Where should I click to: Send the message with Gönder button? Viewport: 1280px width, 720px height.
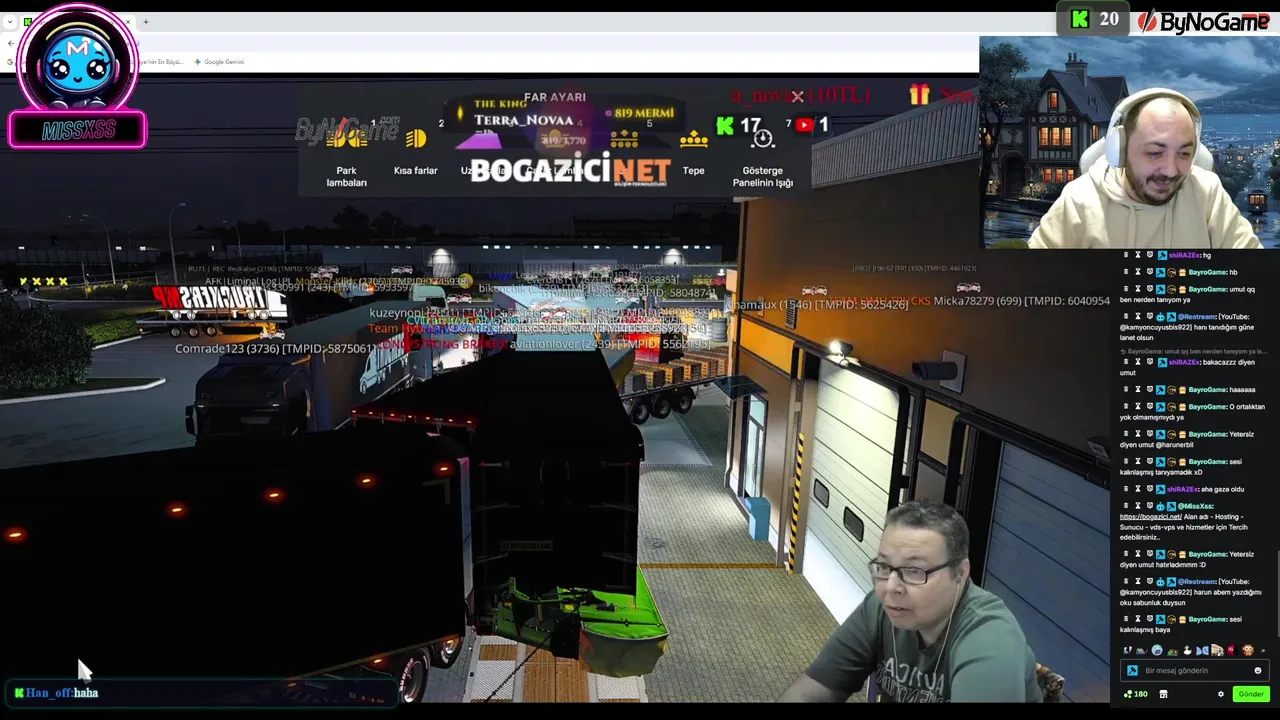1251,694
